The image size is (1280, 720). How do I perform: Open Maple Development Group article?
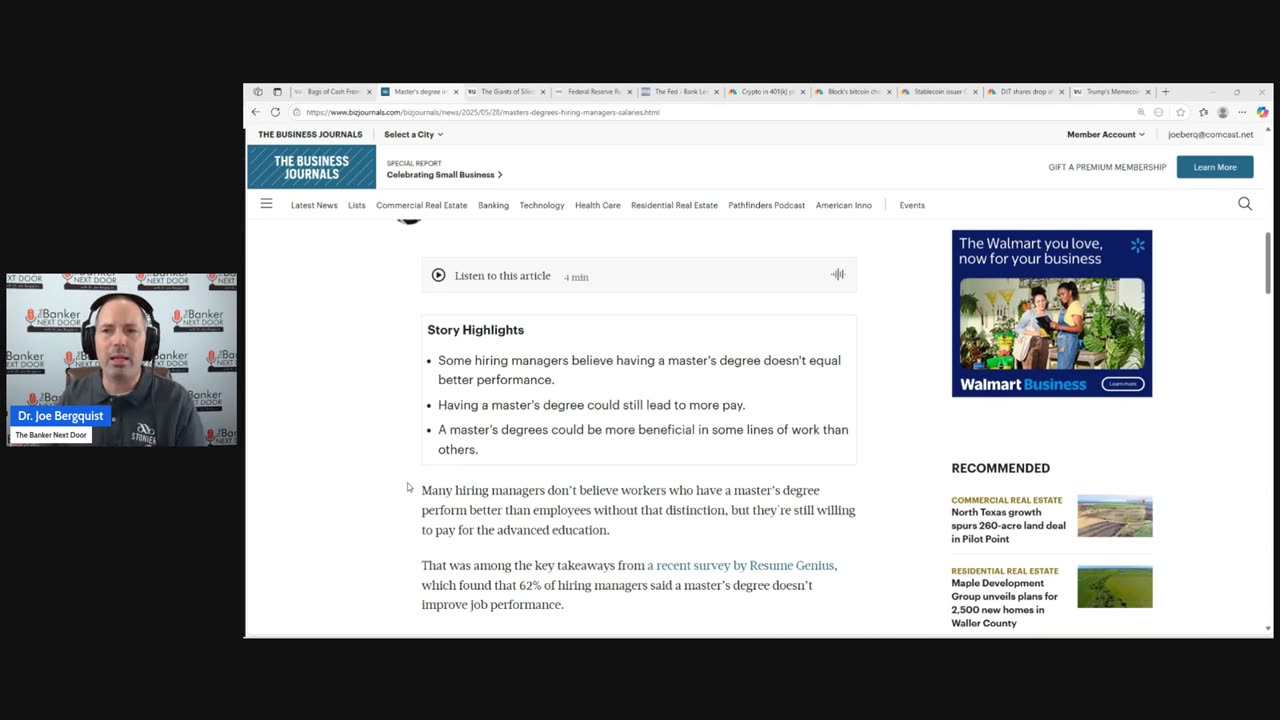[1004, 603]
